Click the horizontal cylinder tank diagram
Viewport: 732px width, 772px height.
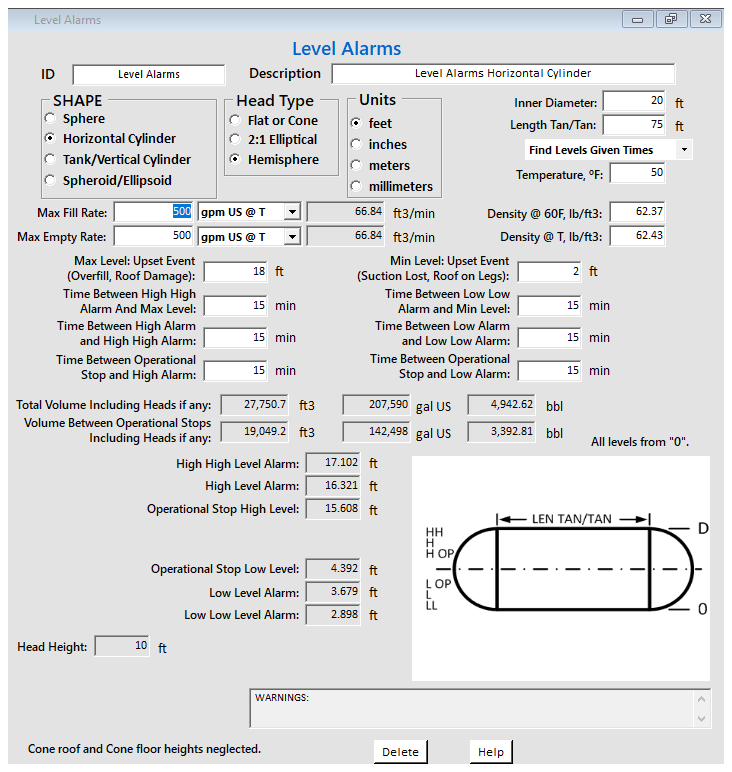click(x=561, y=568)
